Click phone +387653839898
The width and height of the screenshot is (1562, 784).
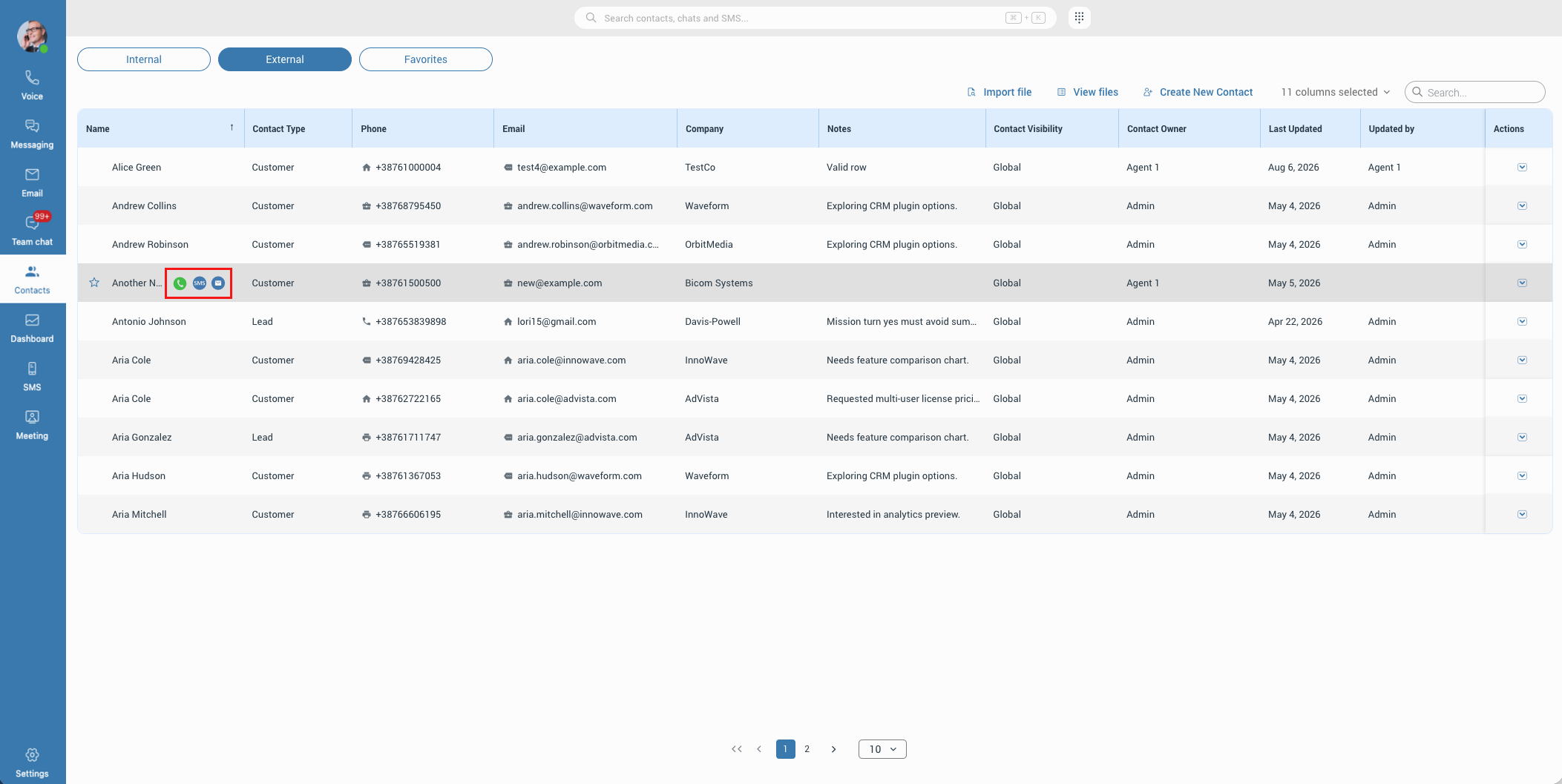[411, 322]
